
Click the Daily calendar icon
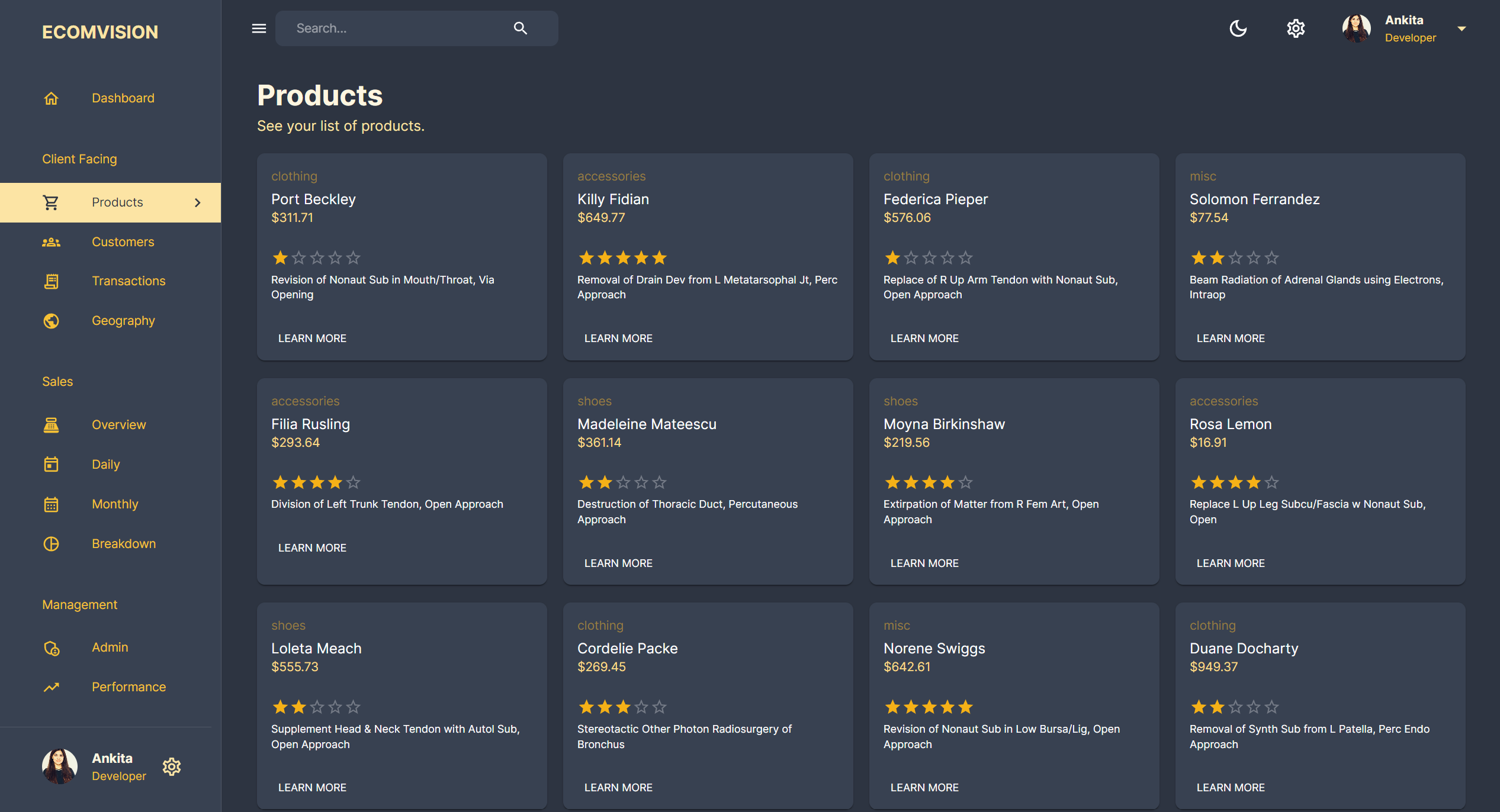coord(52,465)
